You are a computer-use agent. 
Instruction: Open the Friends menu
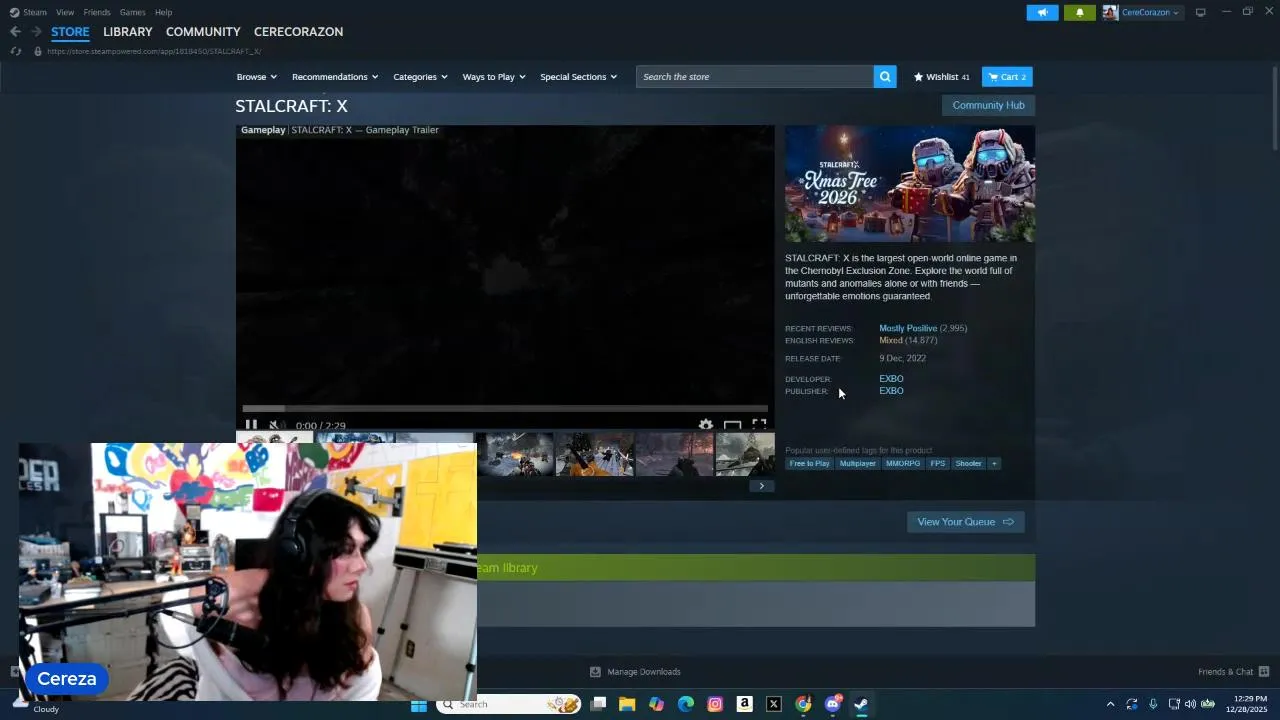97,12
